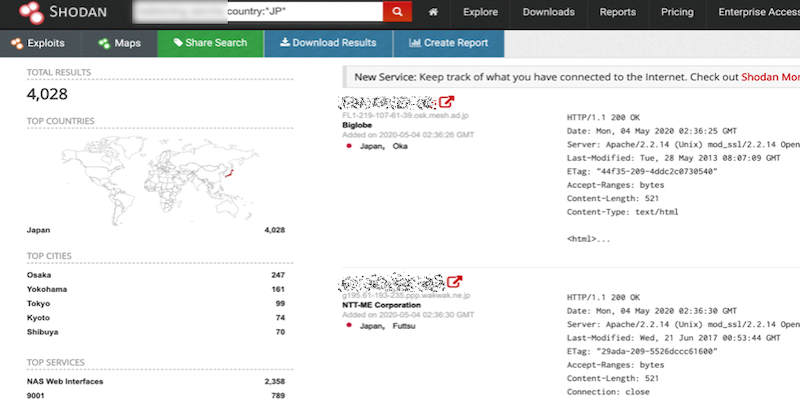Open the blurred IP link above NTT-ME Corporation
800x400 pixels.
pyautogui.click(x=392, y=282)
